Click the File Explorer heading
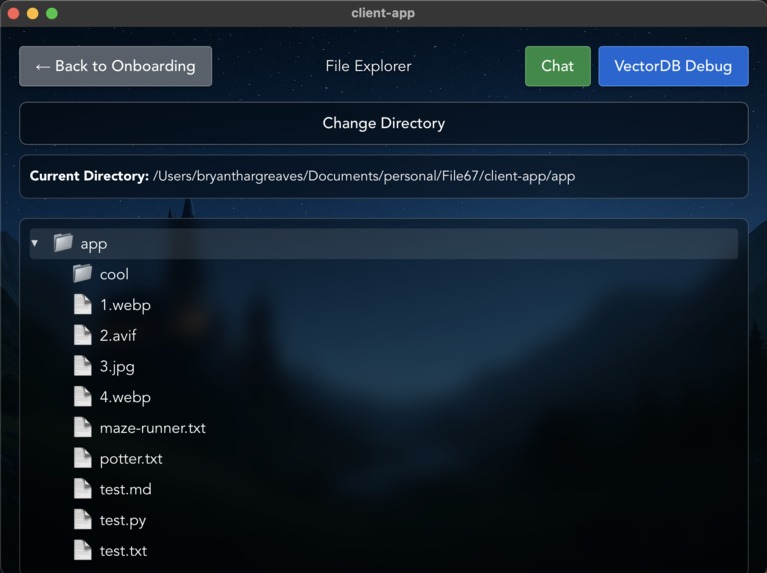 (x=368, y=66)
